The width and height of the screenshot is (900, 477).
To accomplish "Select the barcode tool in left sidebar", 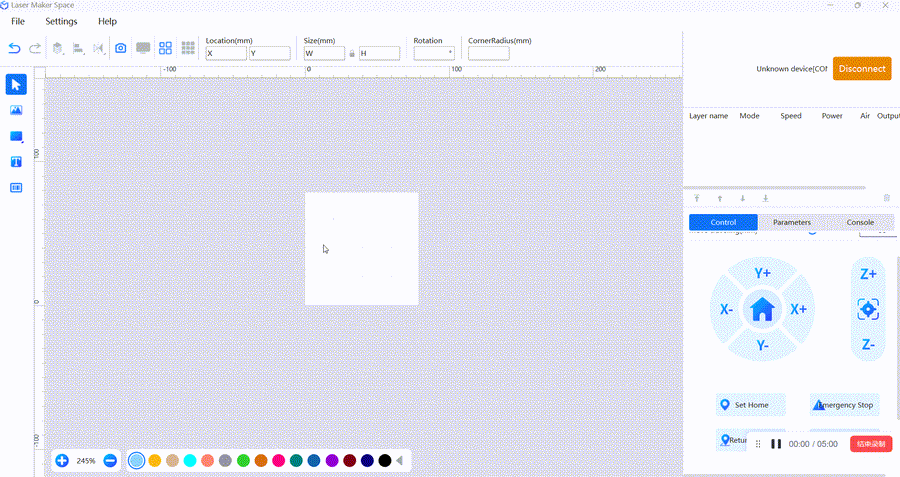I will click(16, 188).
